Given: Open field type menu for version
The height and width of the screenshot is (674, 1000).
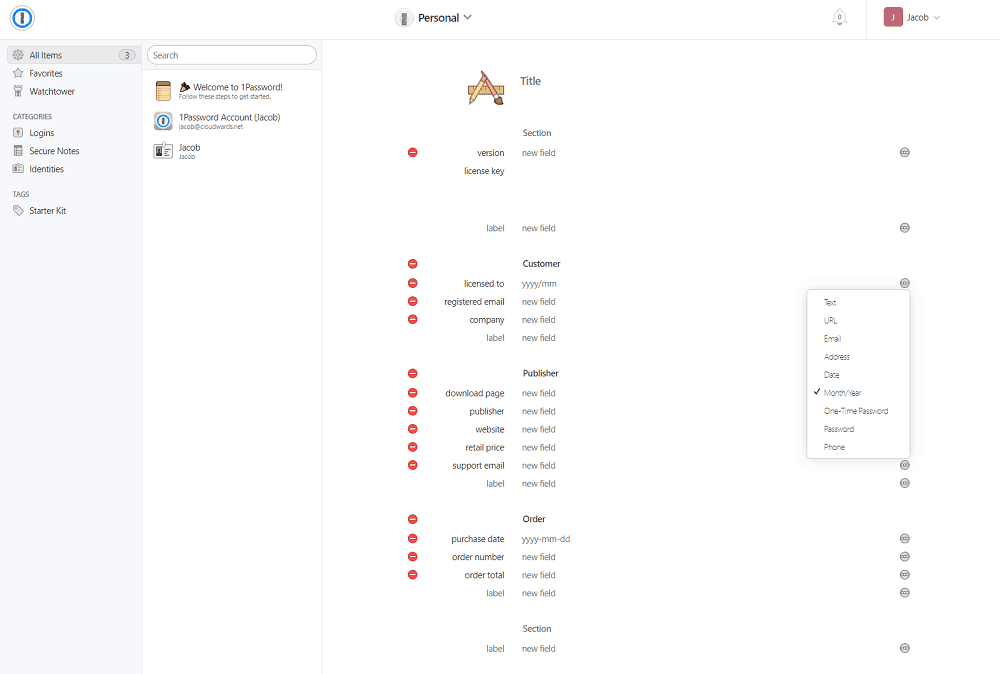Looking at the screenshot, I should pos(904,152).
